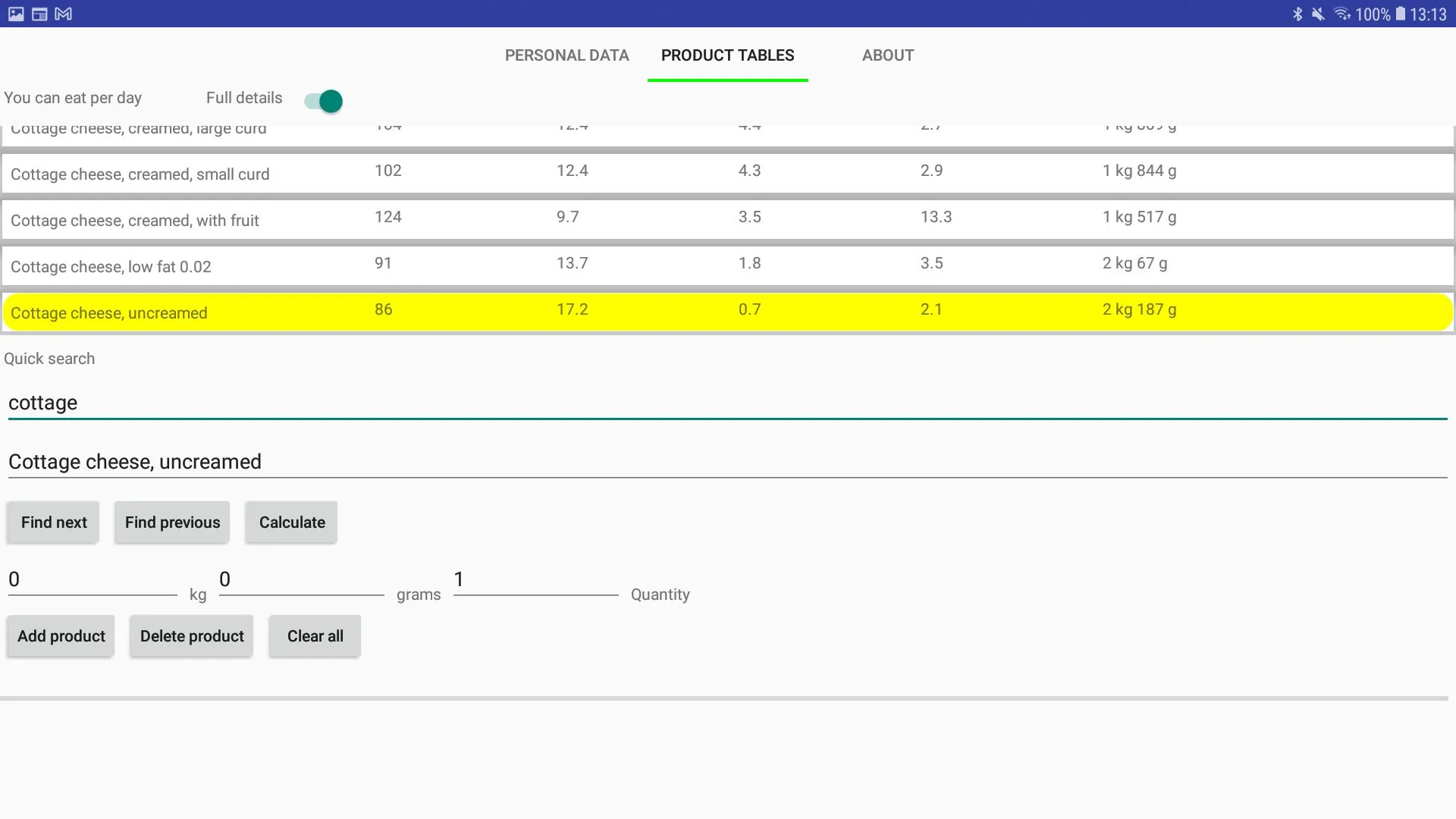This screenshot has height=819, width=1456.
Task: Switch to the Personal Data tab
Action: pos(567,55)
